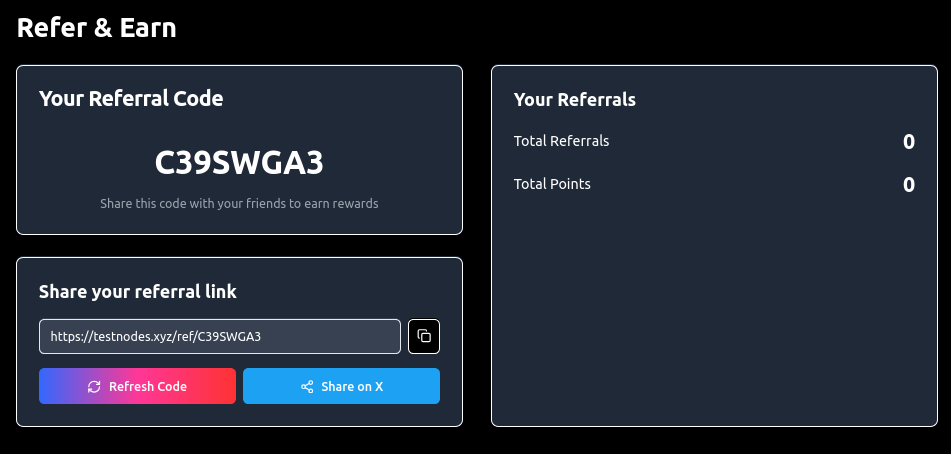Click the Total Referrals count value
The height and width of the screenshot is (454, 951).
tap(908, 142)
